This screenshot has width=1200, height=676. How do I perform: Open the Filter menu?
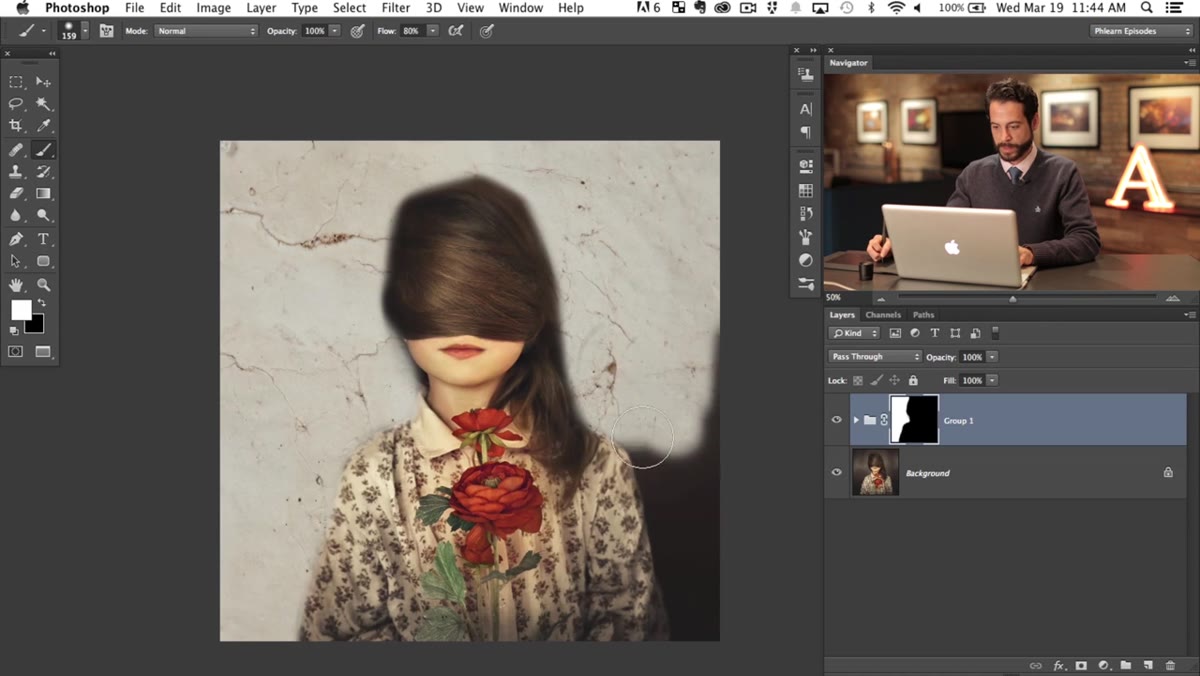[x=396, y=8]
